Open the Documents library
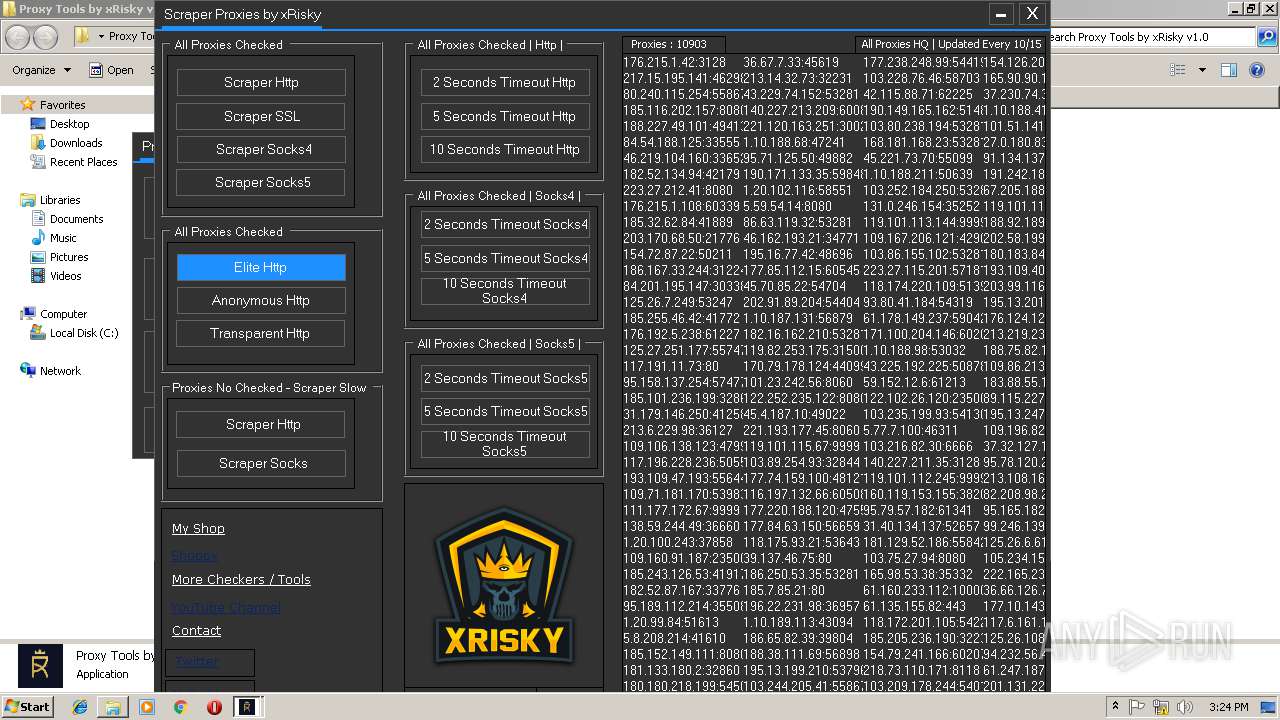This screenshot has width=1280, height=720. pyautogui.click(x=77, y=219)
